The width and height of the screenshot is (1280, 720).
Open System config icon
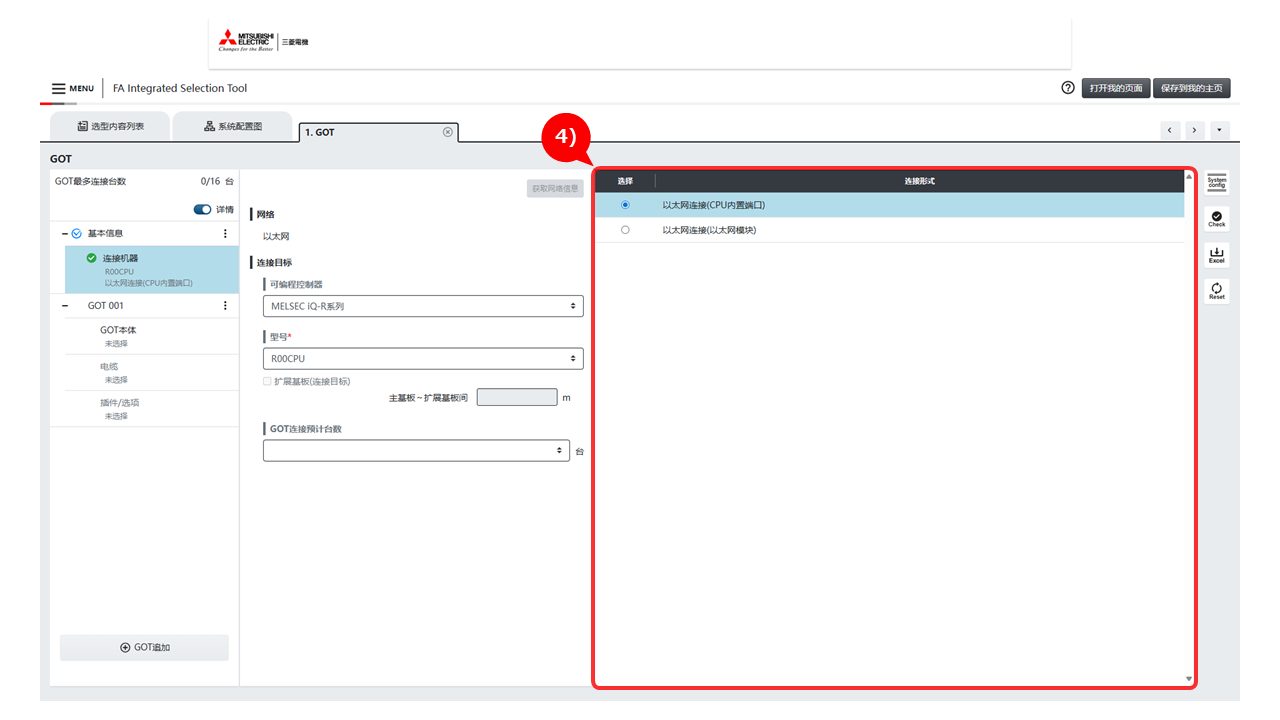1216,182
